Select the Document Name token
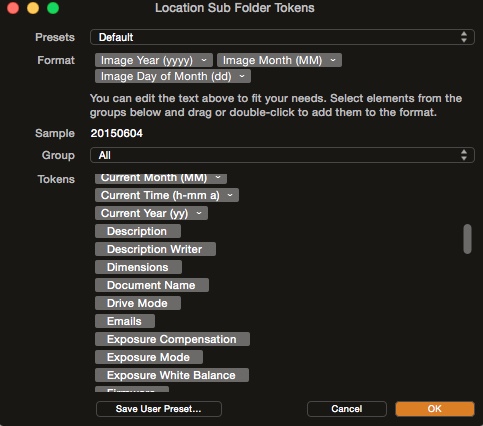 pyautogui.click(x=152, y=285)
